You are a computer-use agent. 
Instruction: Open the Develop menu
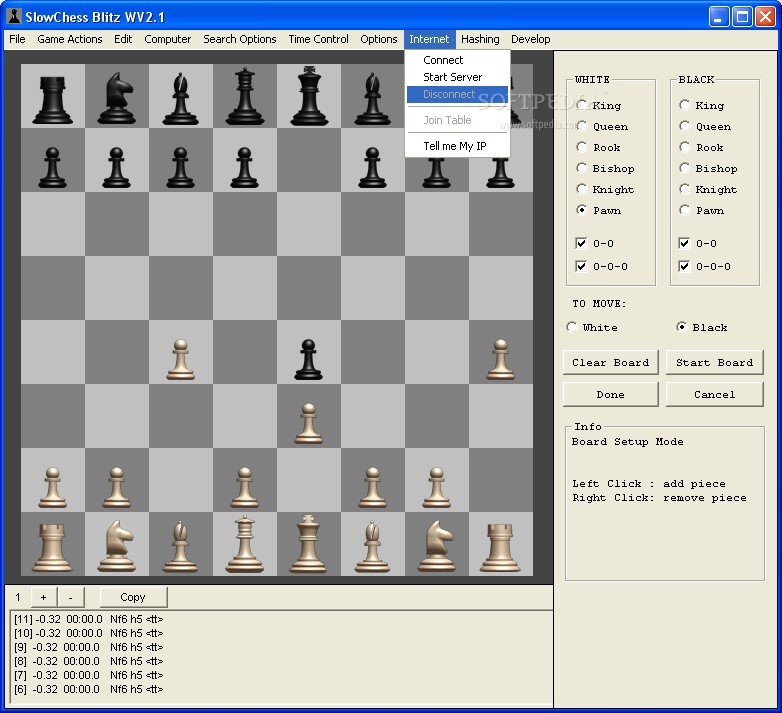pyautogui.click(x=531, y=39)
